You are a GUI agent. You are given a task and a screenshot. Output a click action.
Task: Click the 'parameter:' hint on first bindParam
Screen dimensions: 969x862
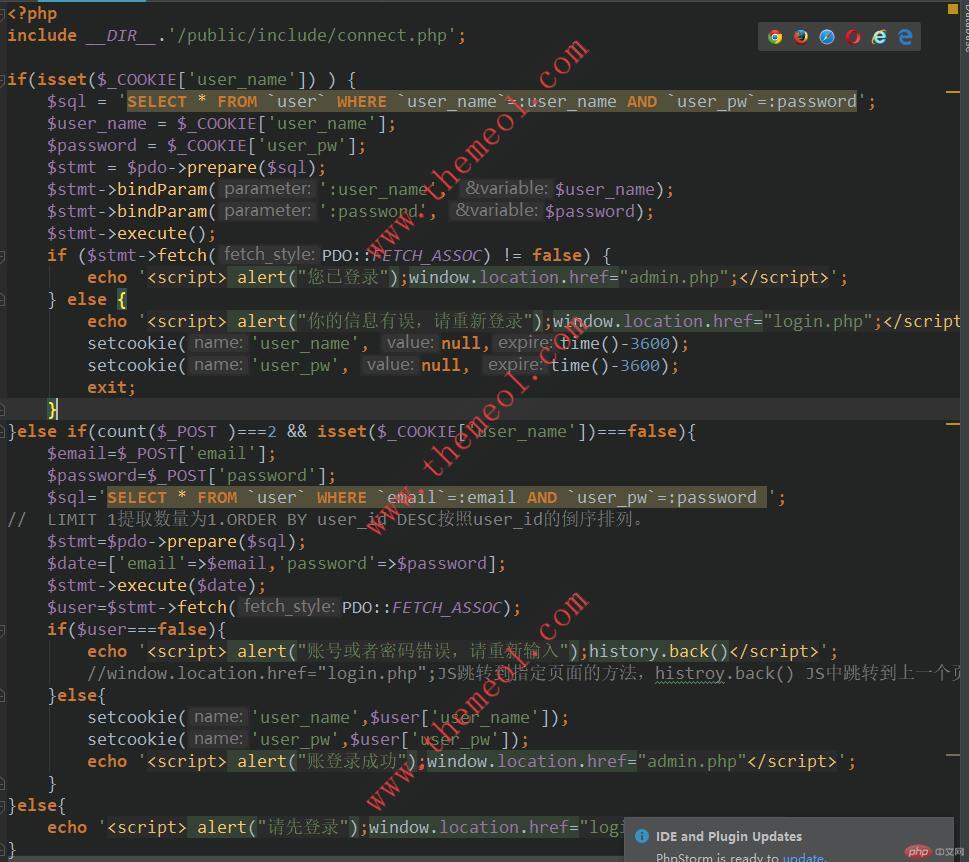click(267, 189)
